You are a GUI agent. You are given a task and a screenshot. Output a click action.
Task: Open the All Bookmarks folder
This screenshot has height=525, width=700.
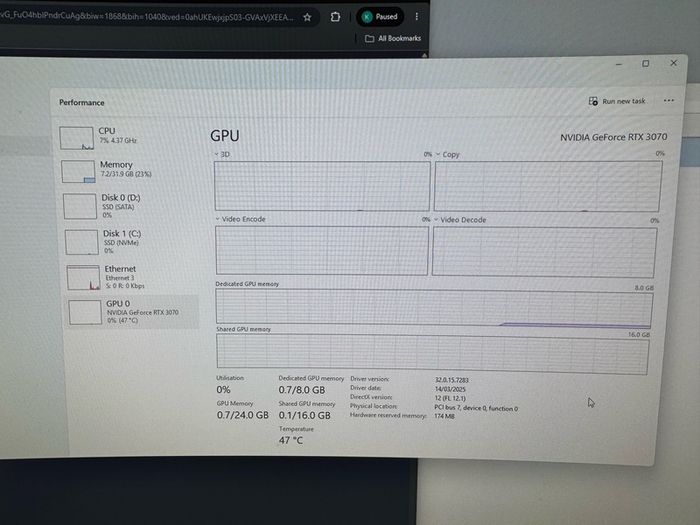pos(393,38)
